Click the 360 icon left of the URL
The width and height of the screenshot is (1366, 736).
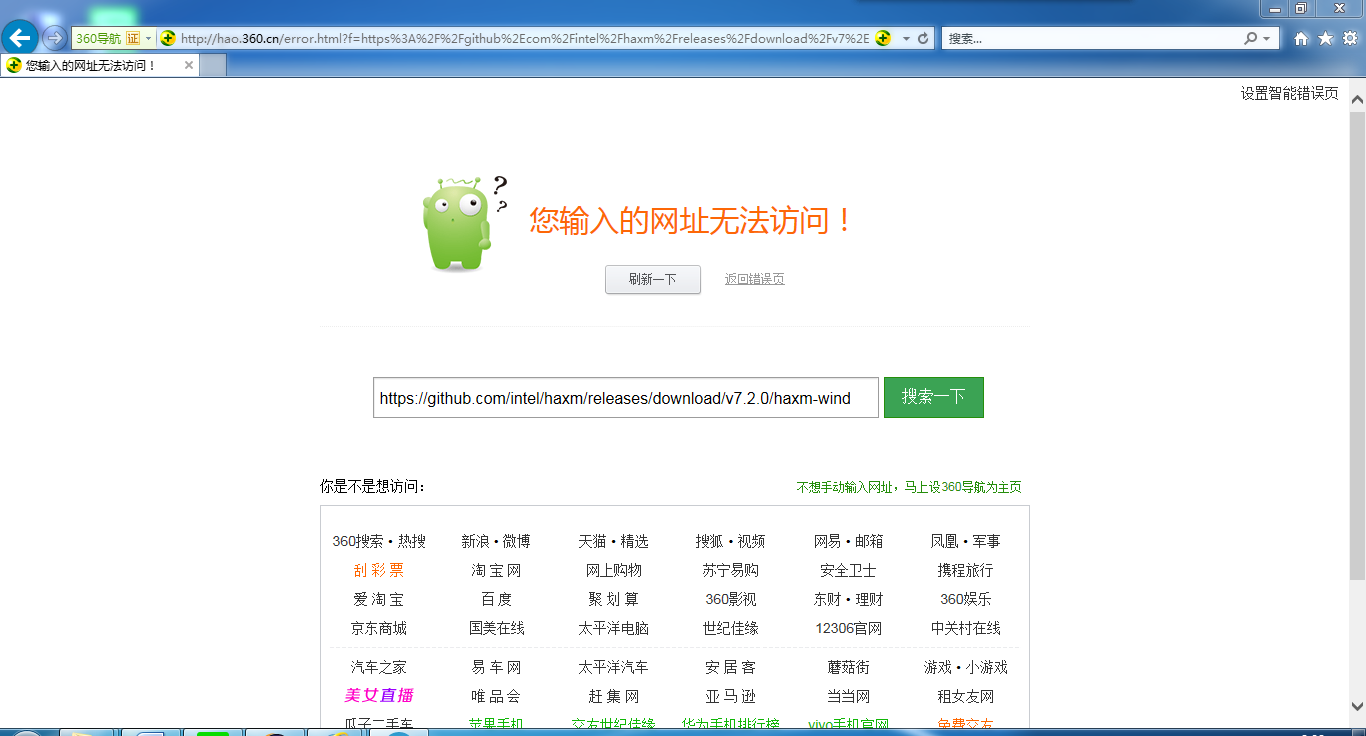[x=168, y=39]
